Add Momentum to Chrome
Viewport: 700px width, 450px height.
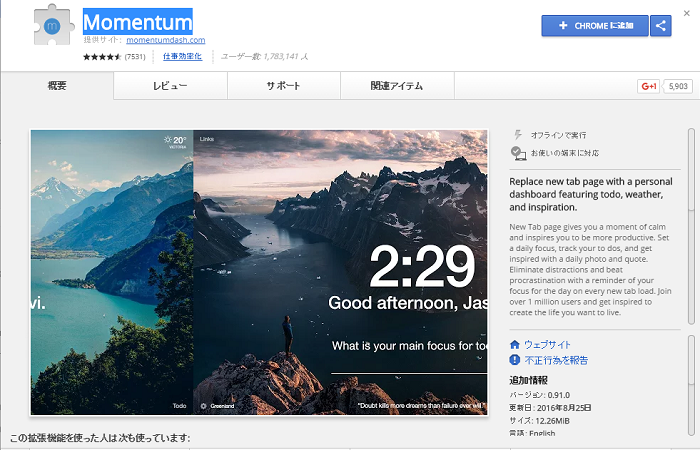595,25
